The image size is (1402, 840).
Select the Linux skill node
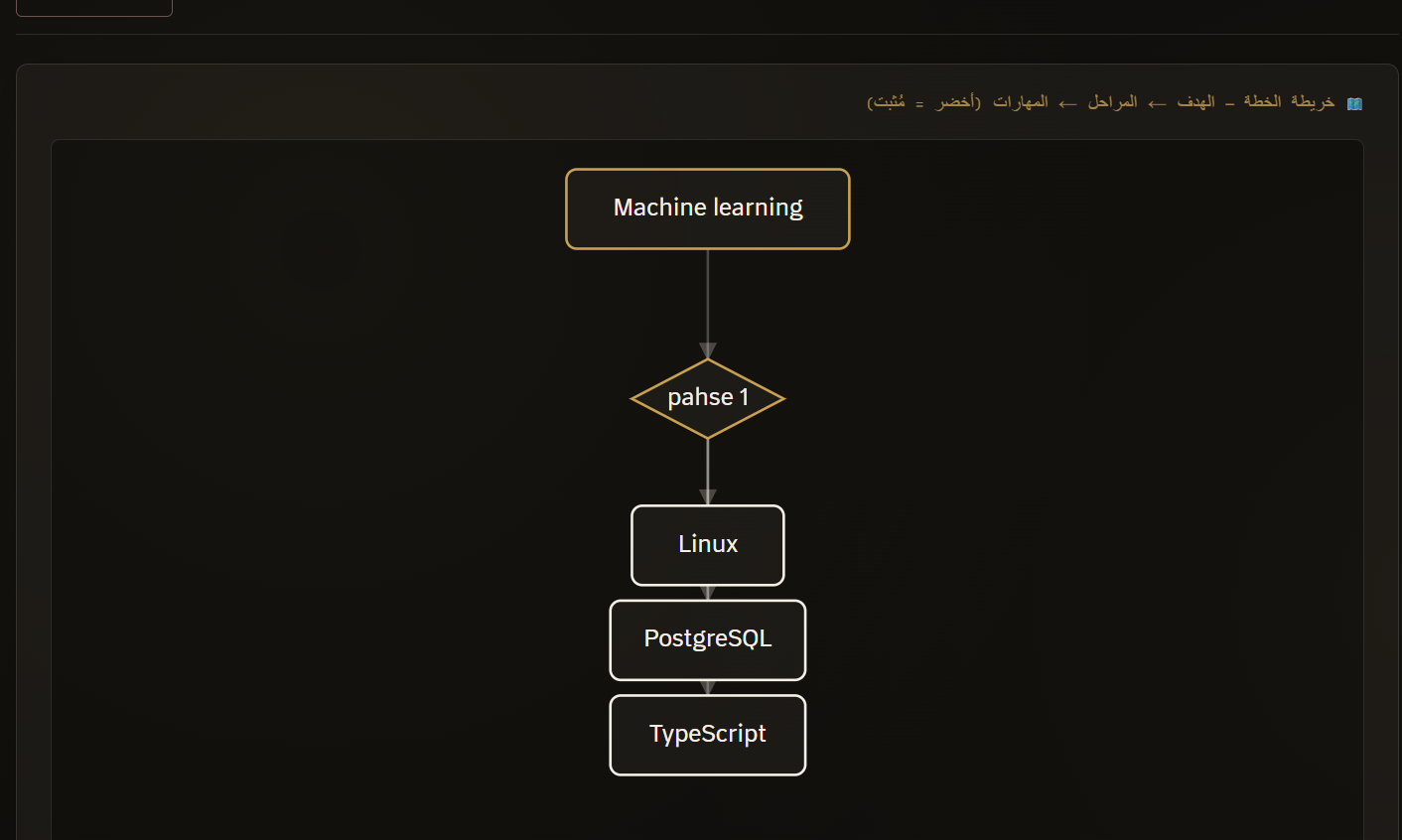(708, 545)
